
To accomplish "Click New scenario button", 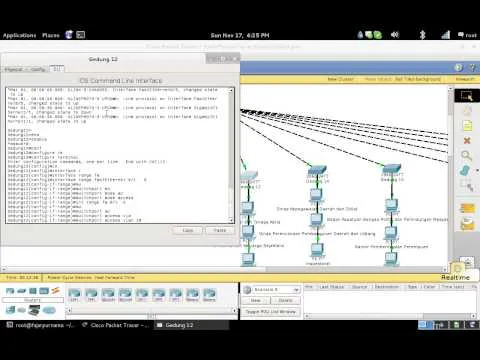I will [x=255, y=300].
